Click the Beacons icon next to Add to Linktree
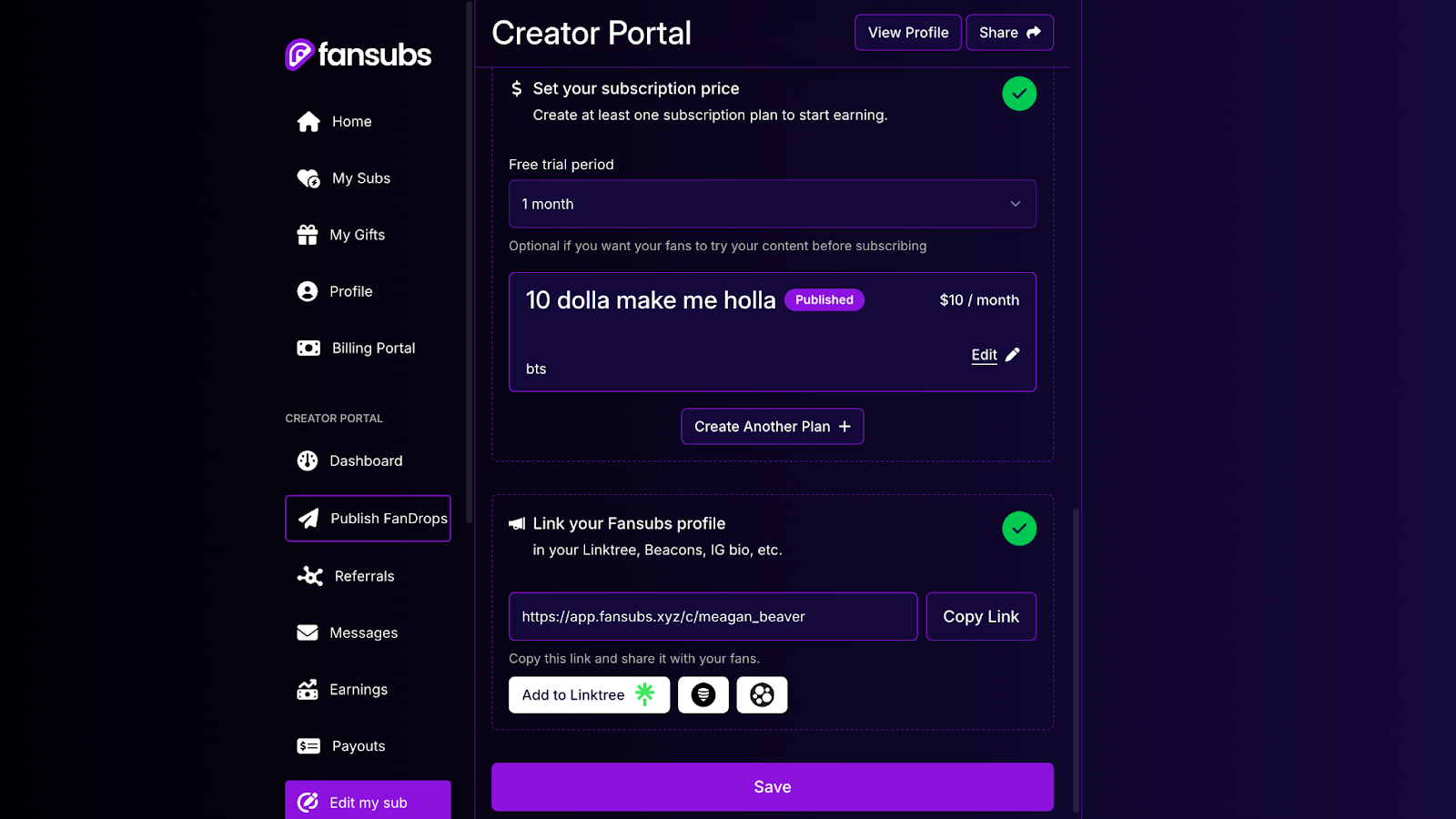 click(703, 694)
